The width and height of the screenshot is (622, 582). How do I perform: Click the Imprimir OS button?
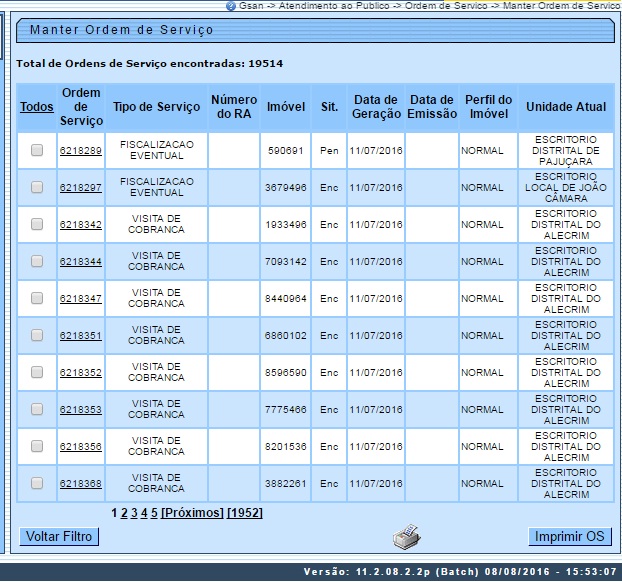pyautogui.click(x=569, y=537)
